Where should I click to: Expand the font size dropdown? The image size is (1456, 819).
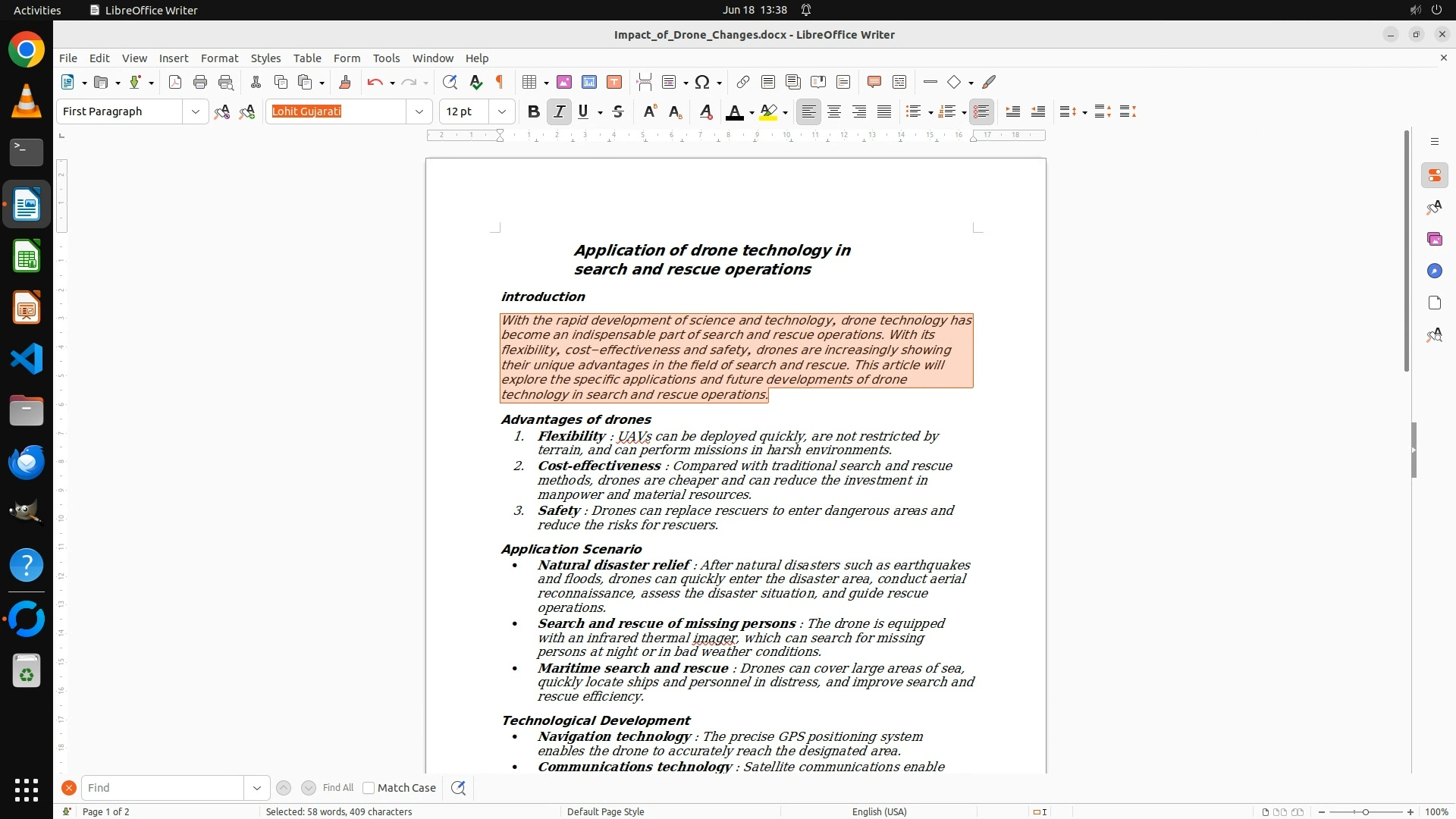click(x=501, y=111)
